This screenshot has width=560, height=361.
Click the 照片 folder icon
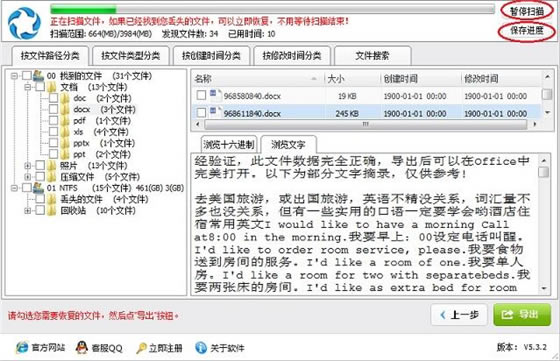52,165
